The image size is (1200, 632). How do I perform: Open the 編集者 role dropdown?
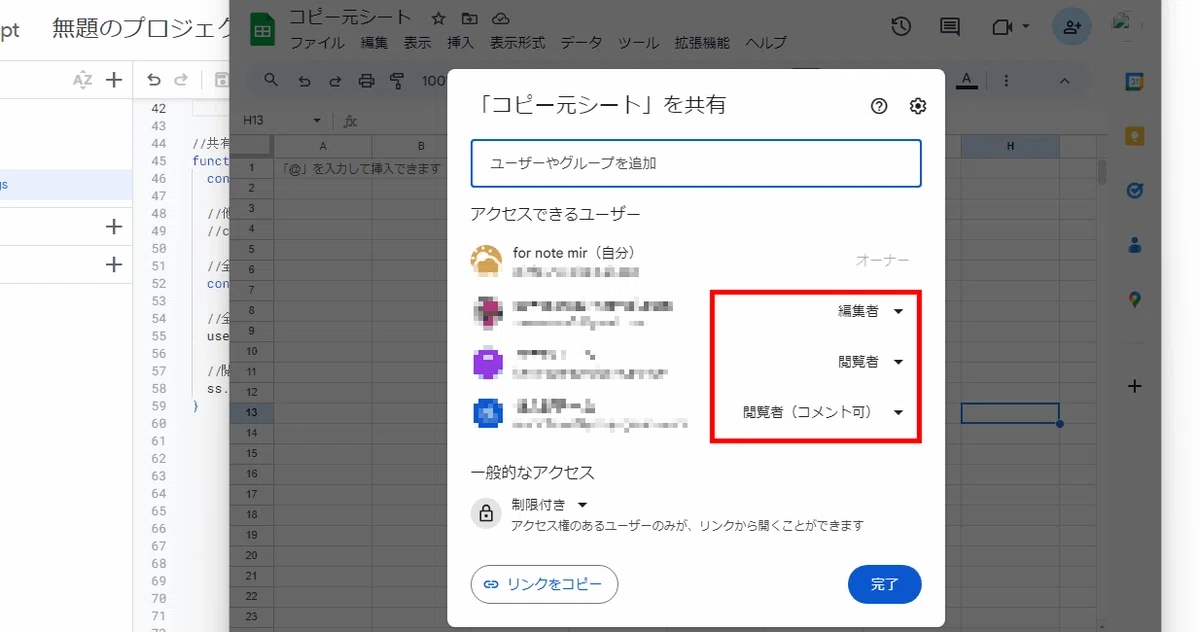click(871, 311)
